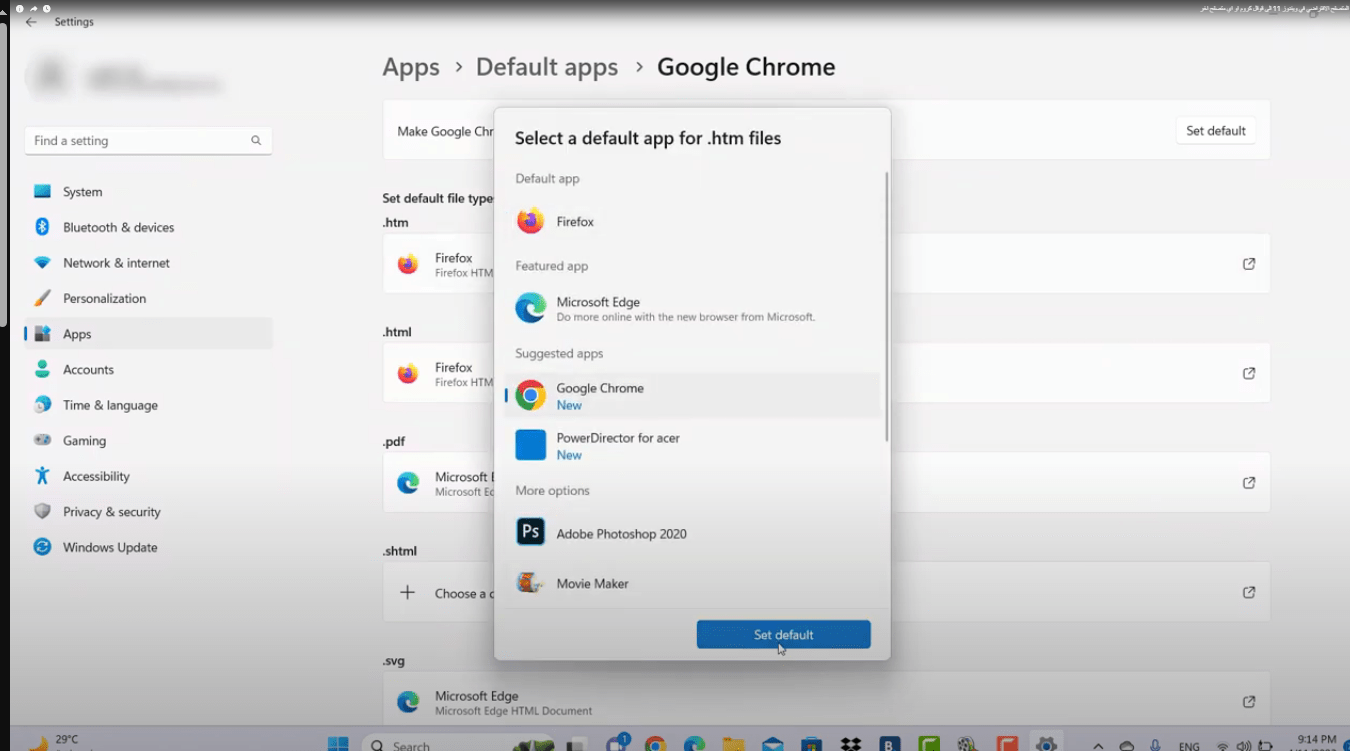1350x751 pixels.
Task: Choose Movie Maker from More options
Action: click(x=692, y=583)
